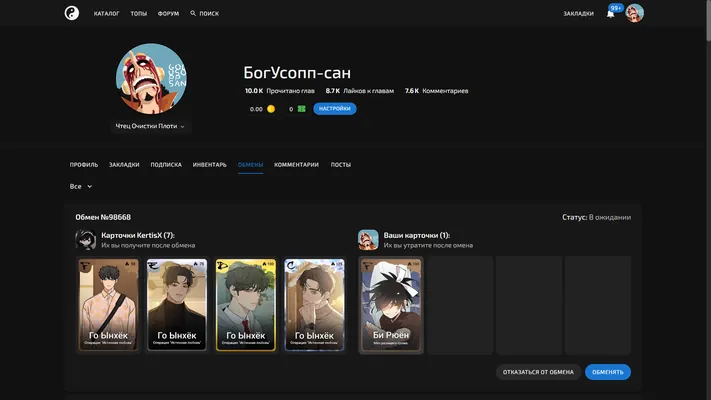
Task: Switch to the Комментарии tab
Action: [x=296, y=165]
